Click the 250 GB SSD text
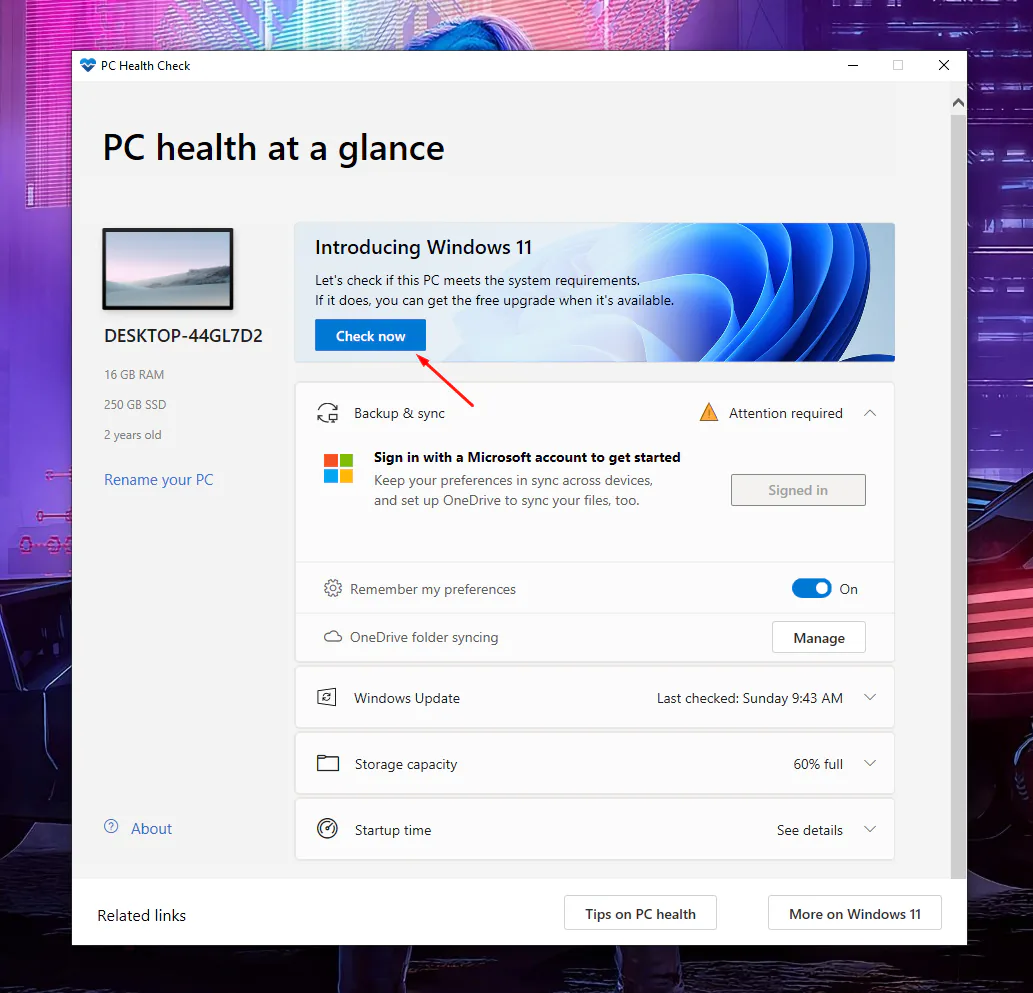The image size is (1033, 993). (135, 405)
